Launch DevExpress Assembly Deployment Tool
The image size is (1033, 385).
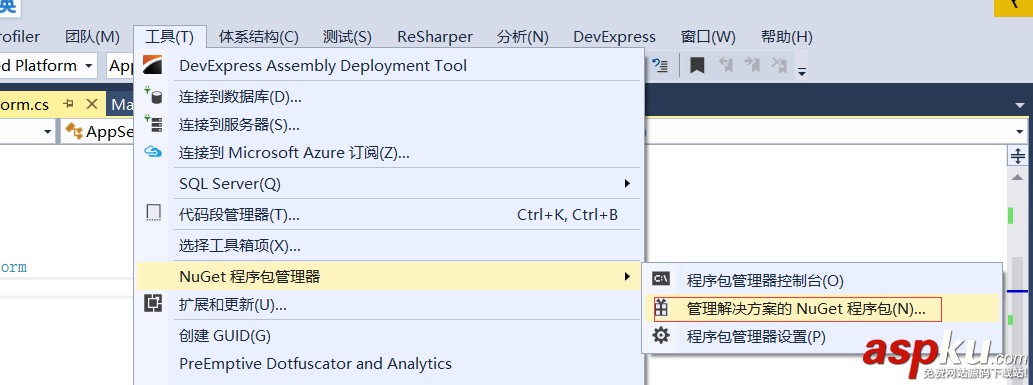(389, 66)
